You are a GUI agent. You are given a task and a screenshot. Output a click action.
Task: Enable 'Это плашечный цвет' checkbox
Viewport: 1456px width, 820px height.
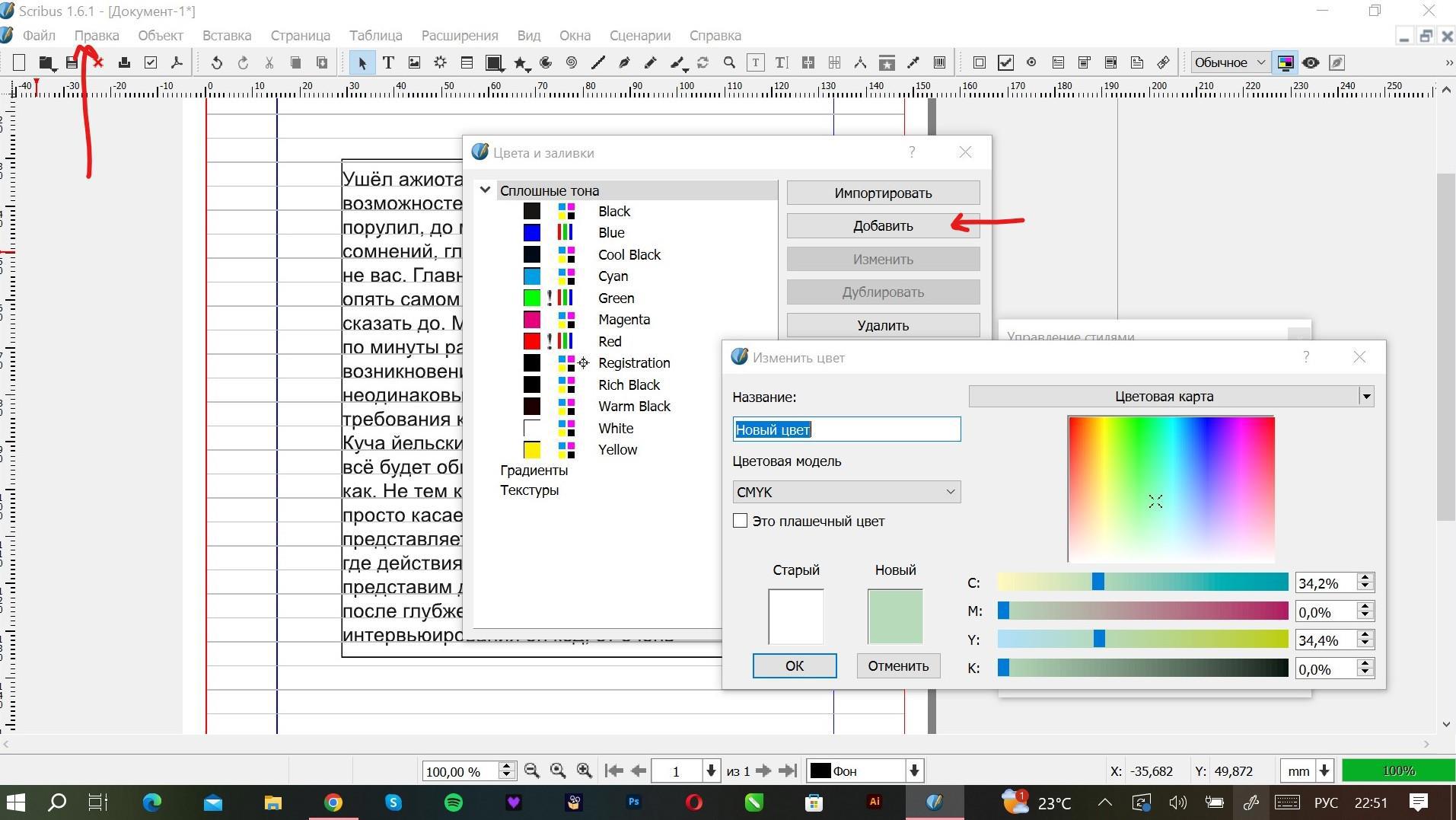[740, 521]
